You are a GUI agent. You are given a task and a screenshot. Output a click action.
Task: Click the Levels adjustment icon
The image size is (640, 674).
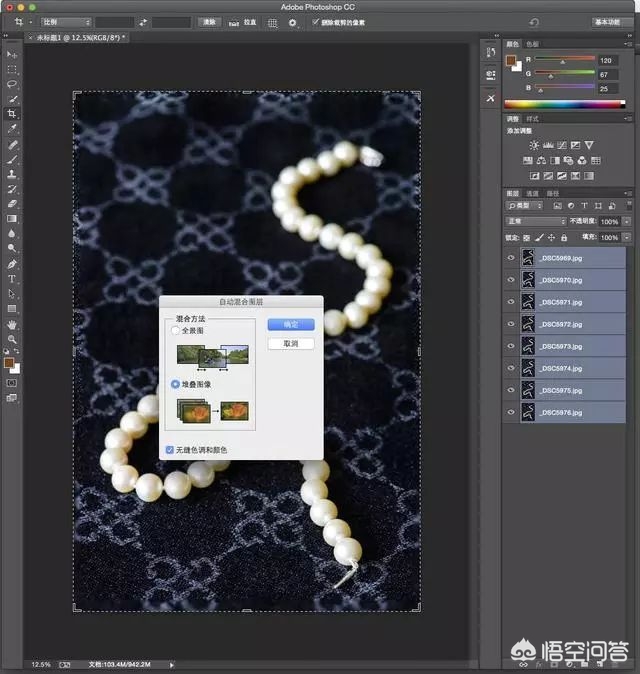(x=548, y=145)
